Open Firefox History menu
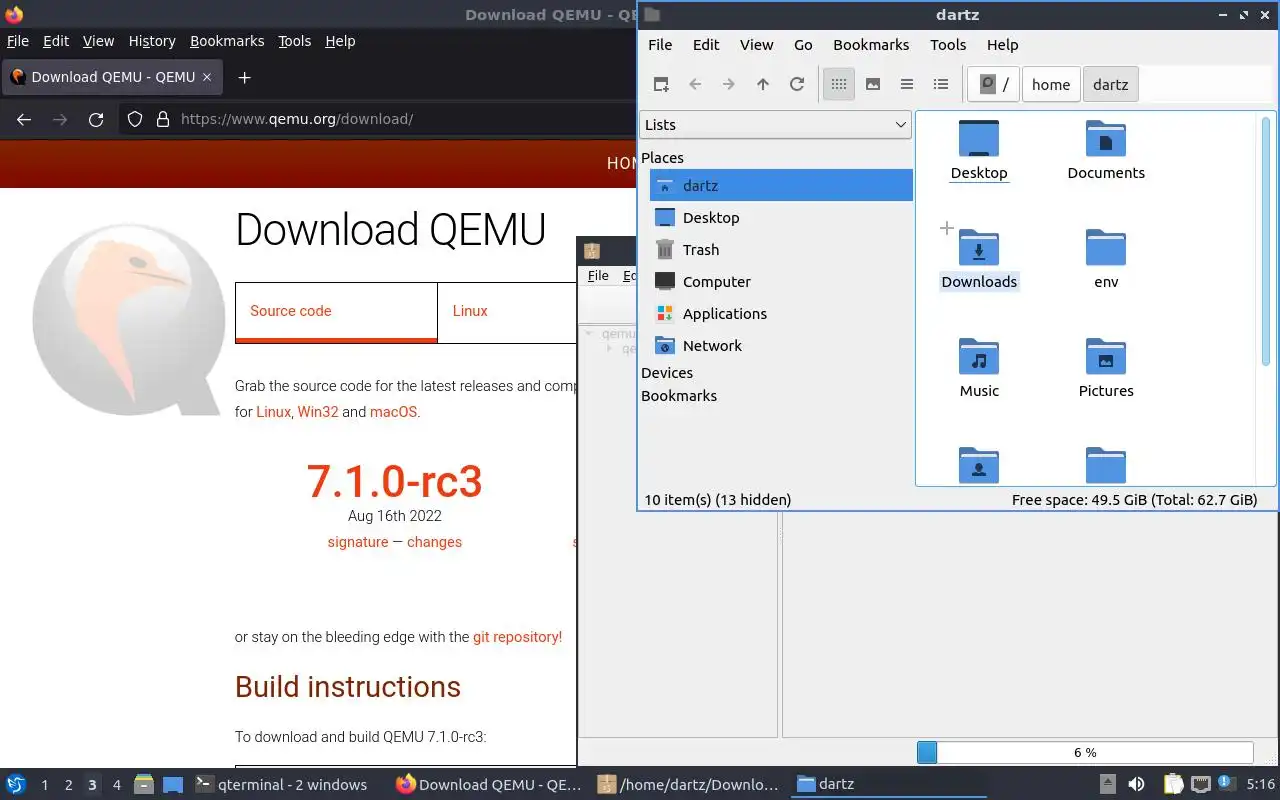 tap(152, 41)
